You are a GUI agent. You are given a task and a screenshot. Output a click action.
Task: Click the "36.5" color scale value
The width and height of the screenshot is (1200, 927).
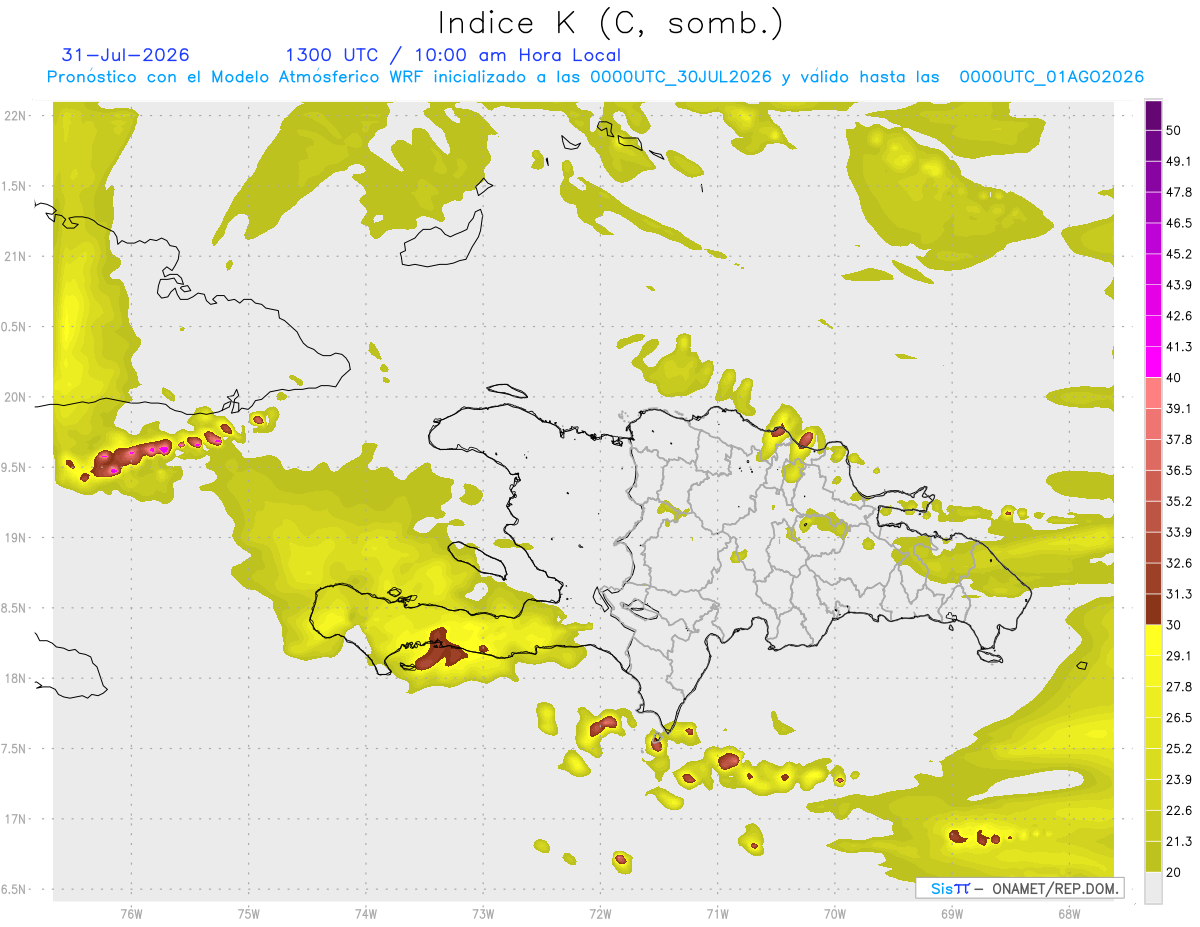1178,471
